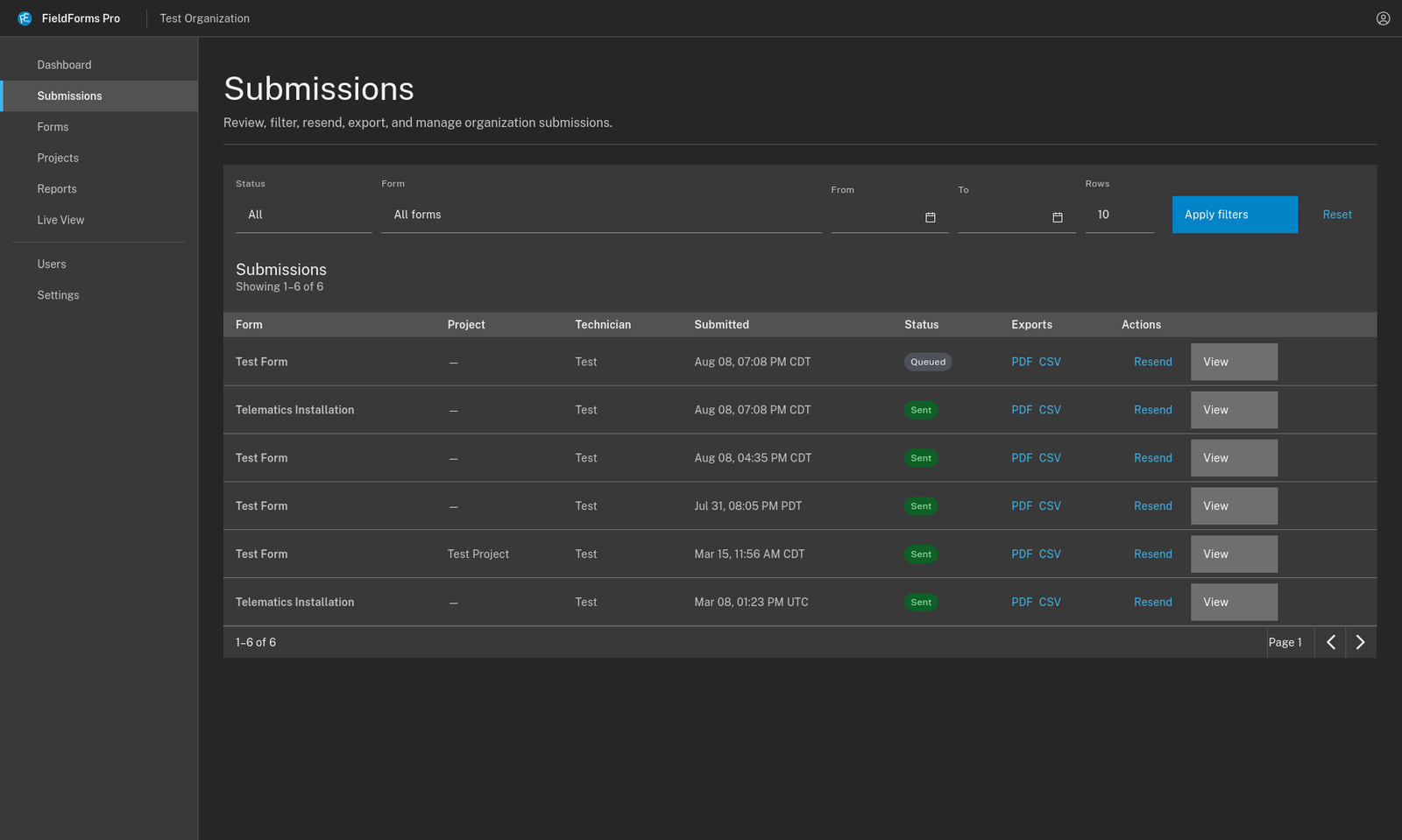Click the Test Project cell

point(478,554)
